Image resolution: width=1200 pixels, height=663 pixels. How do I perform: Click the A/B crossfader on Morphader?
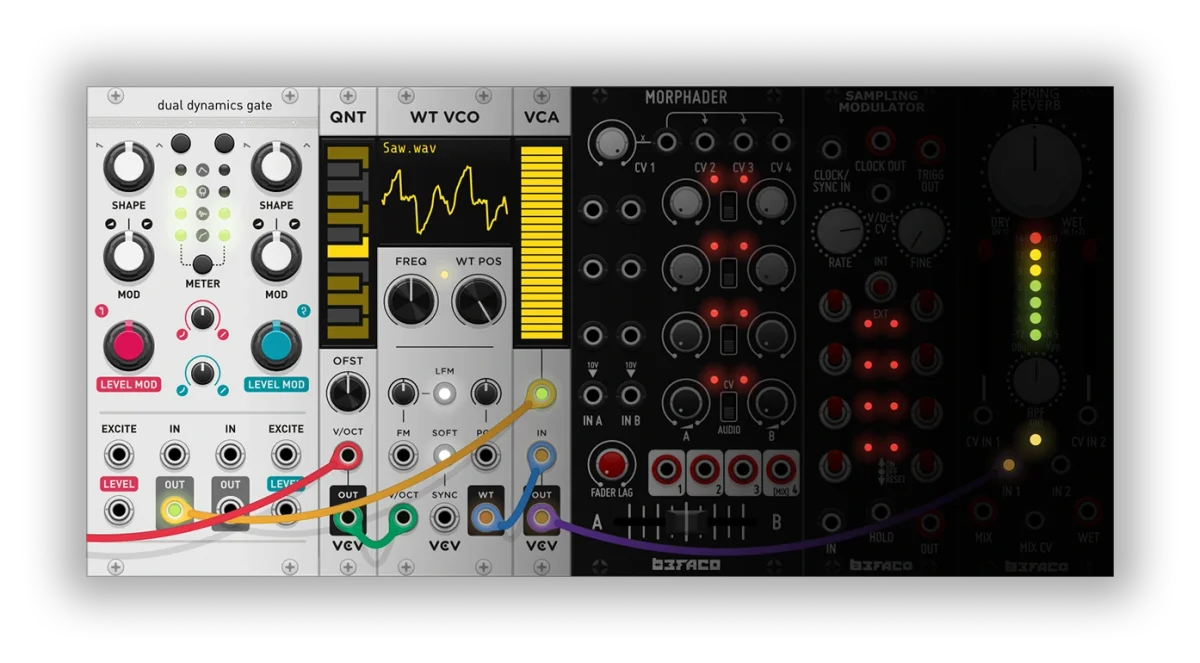(x=686, y=520)
